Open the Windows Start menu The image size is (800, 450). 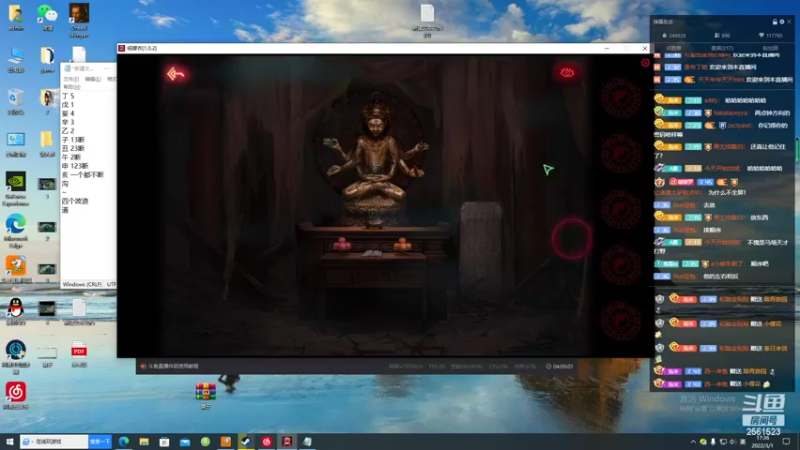point(9,441)
